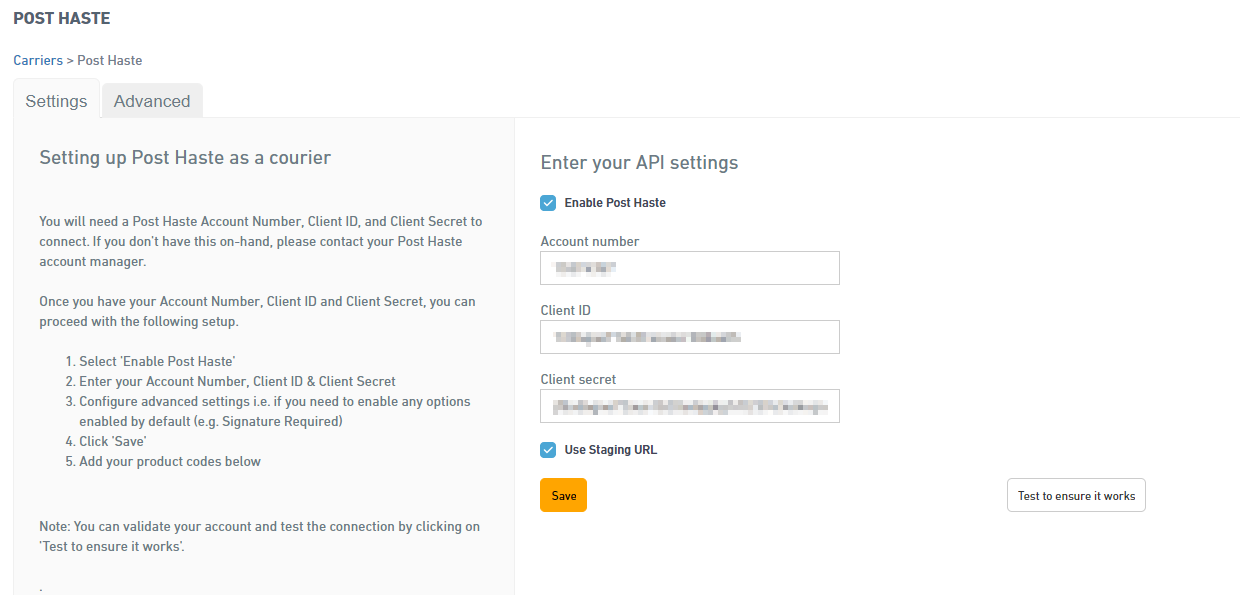Click the 'Post Haste' breadcrumb text

pyautogui.click(x=110, y=60)
